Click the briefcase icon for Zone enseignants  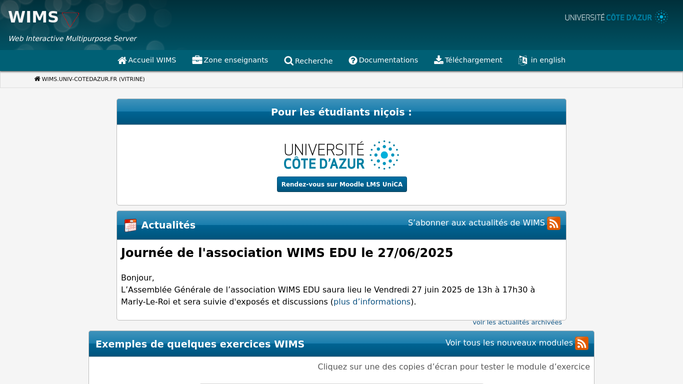[x=197, y=60]
